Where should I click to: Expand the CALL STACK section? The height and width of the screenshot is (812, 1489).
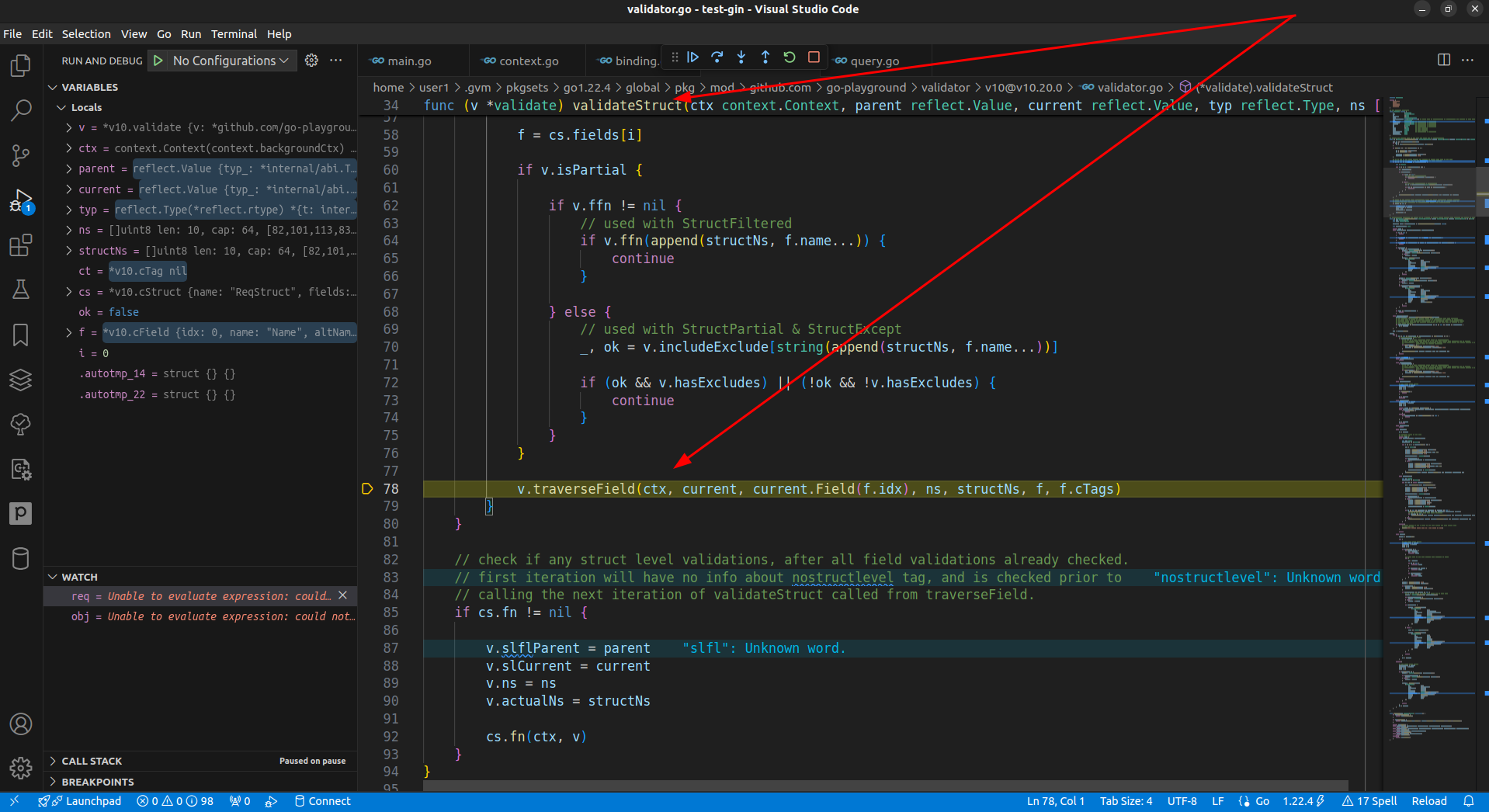(x=53, y=761)
